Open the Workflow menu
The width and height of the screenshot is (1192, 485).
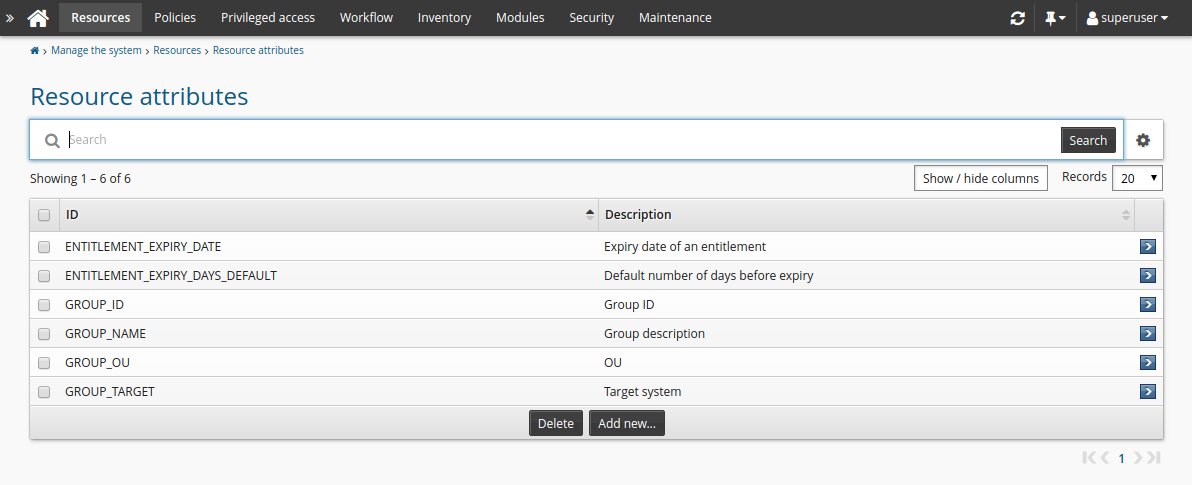point(366,17)
